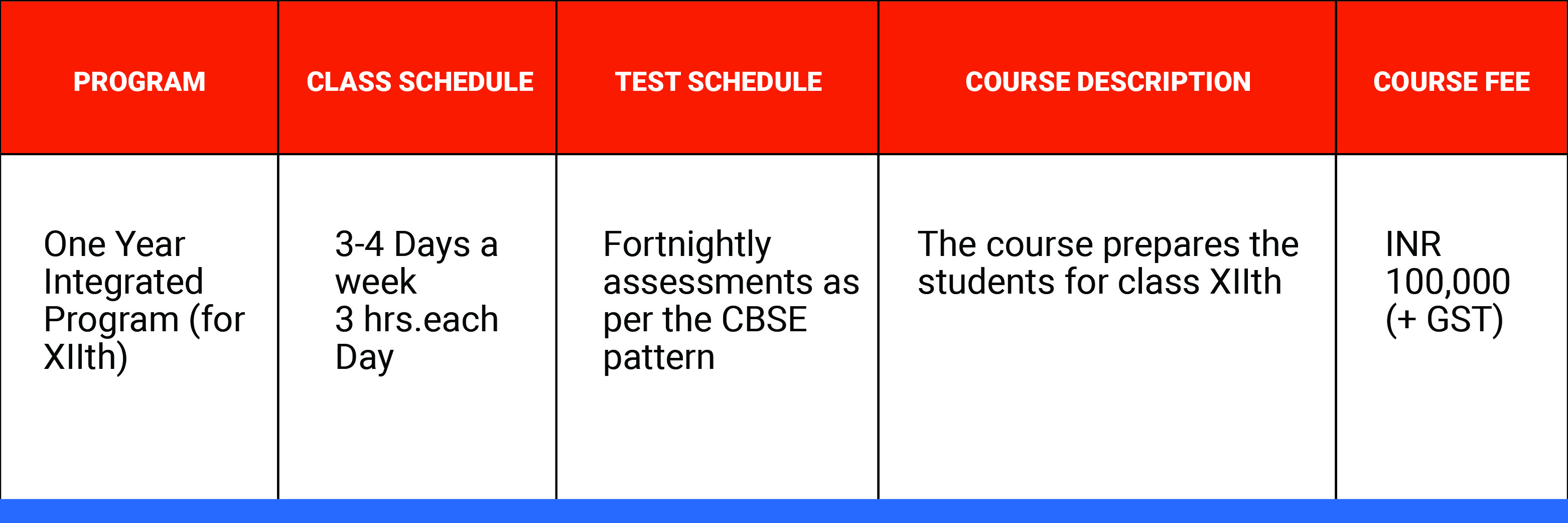Screen dimensions: 1568x523
Task: Click the INR 100,000 fee amount
Action: (x=1448, y=263)
